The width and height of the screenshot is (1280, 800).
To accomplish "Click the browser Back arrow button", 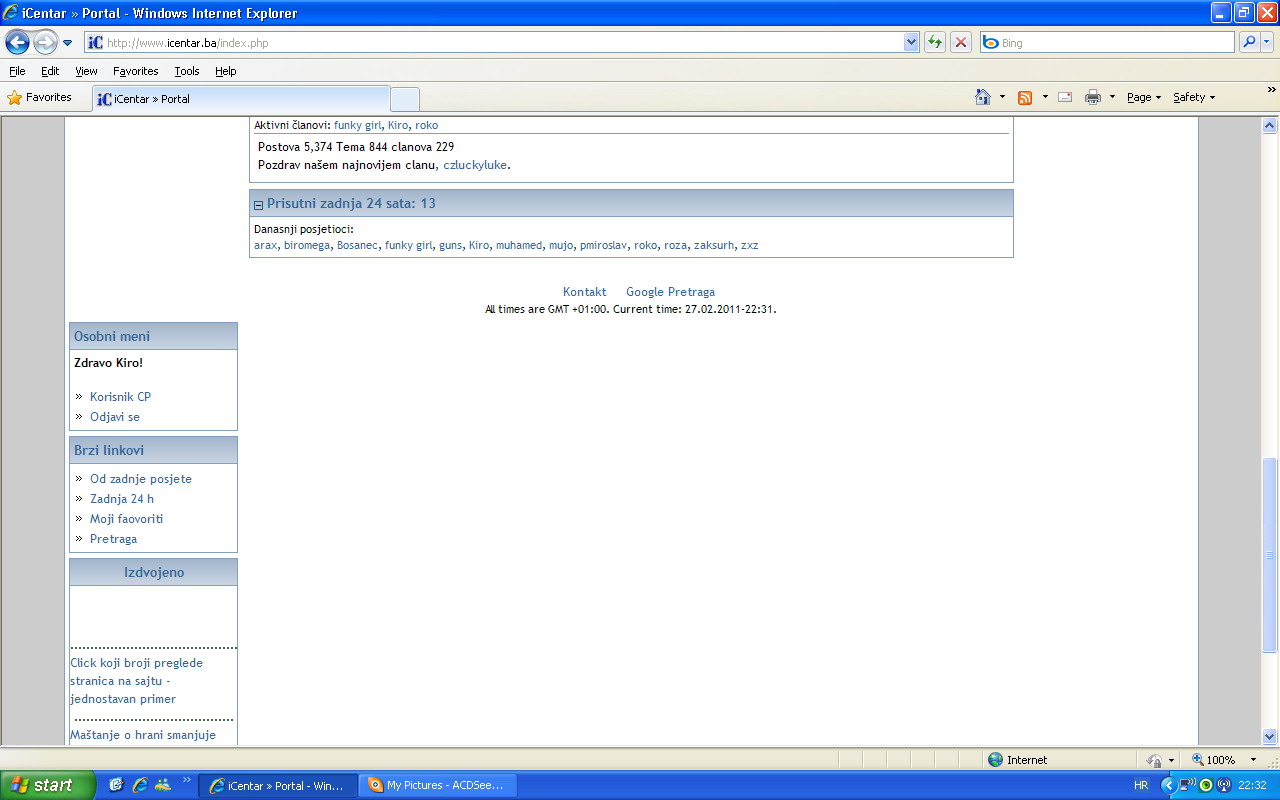I will (x=17, y=42).
